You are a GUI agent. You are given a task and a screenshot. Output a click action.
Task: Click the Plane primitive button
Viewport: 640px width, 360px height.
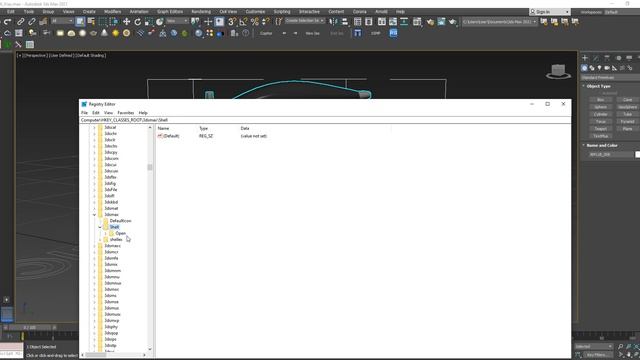627,129
